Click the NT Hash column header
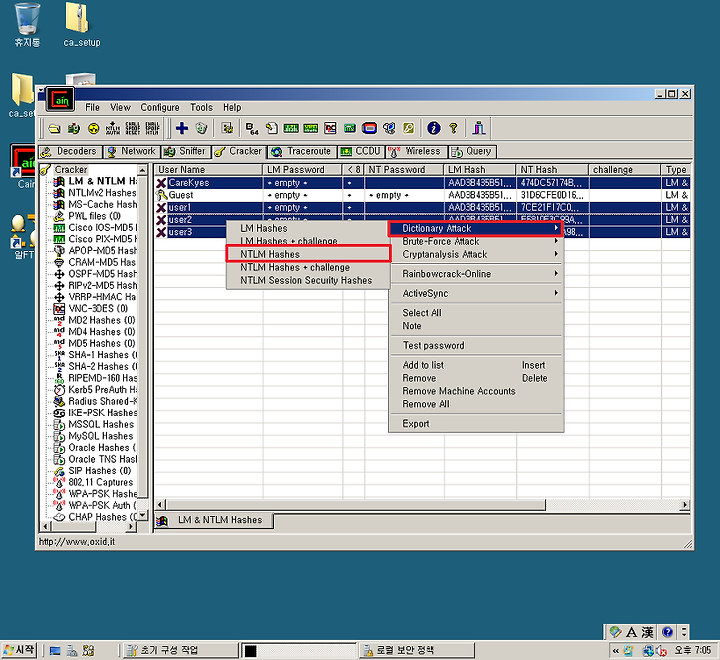 pyautogui.click(x=552, y=170)
